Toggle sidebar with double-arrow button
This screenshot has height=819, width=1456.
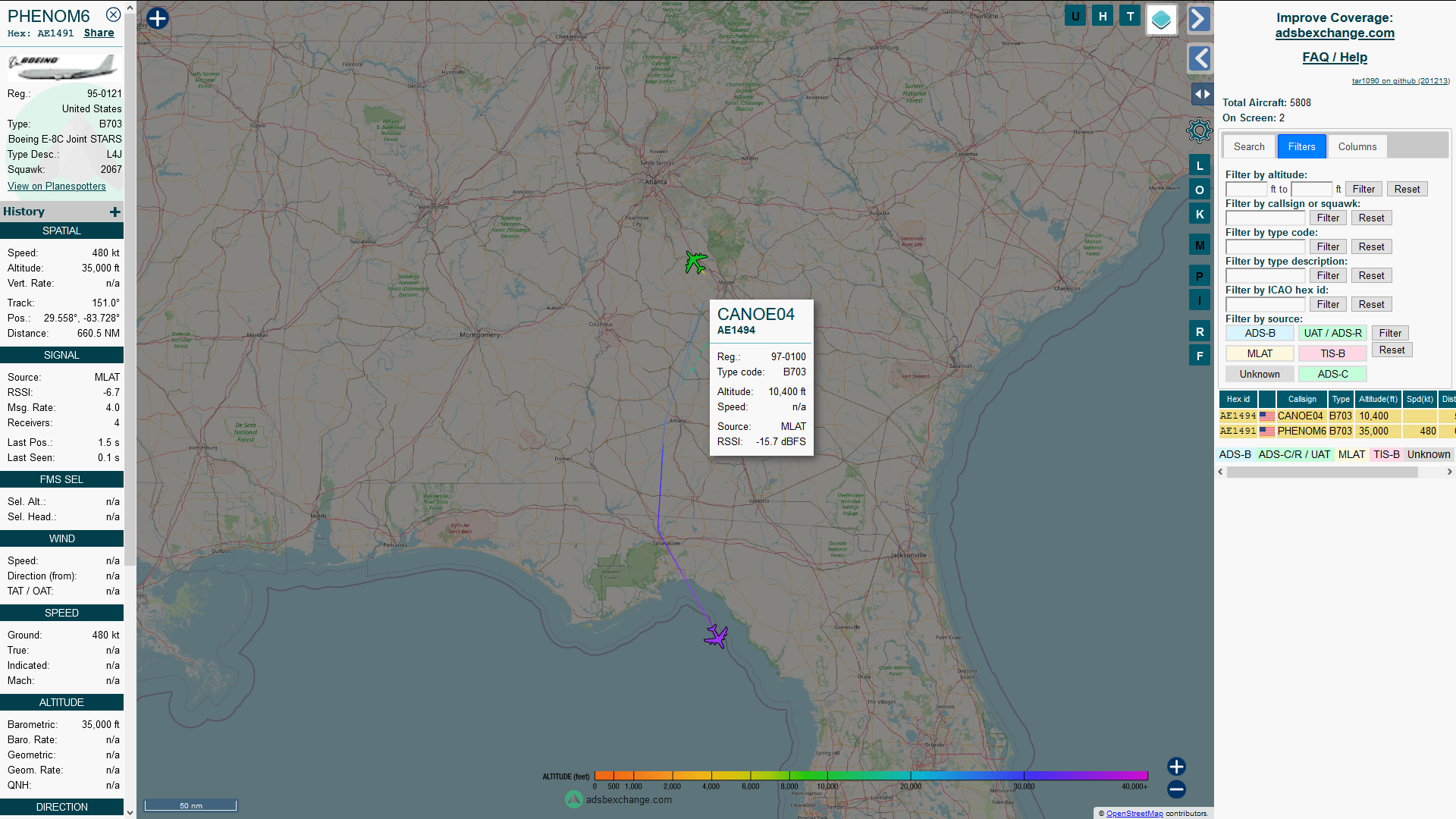[1202, 94]
